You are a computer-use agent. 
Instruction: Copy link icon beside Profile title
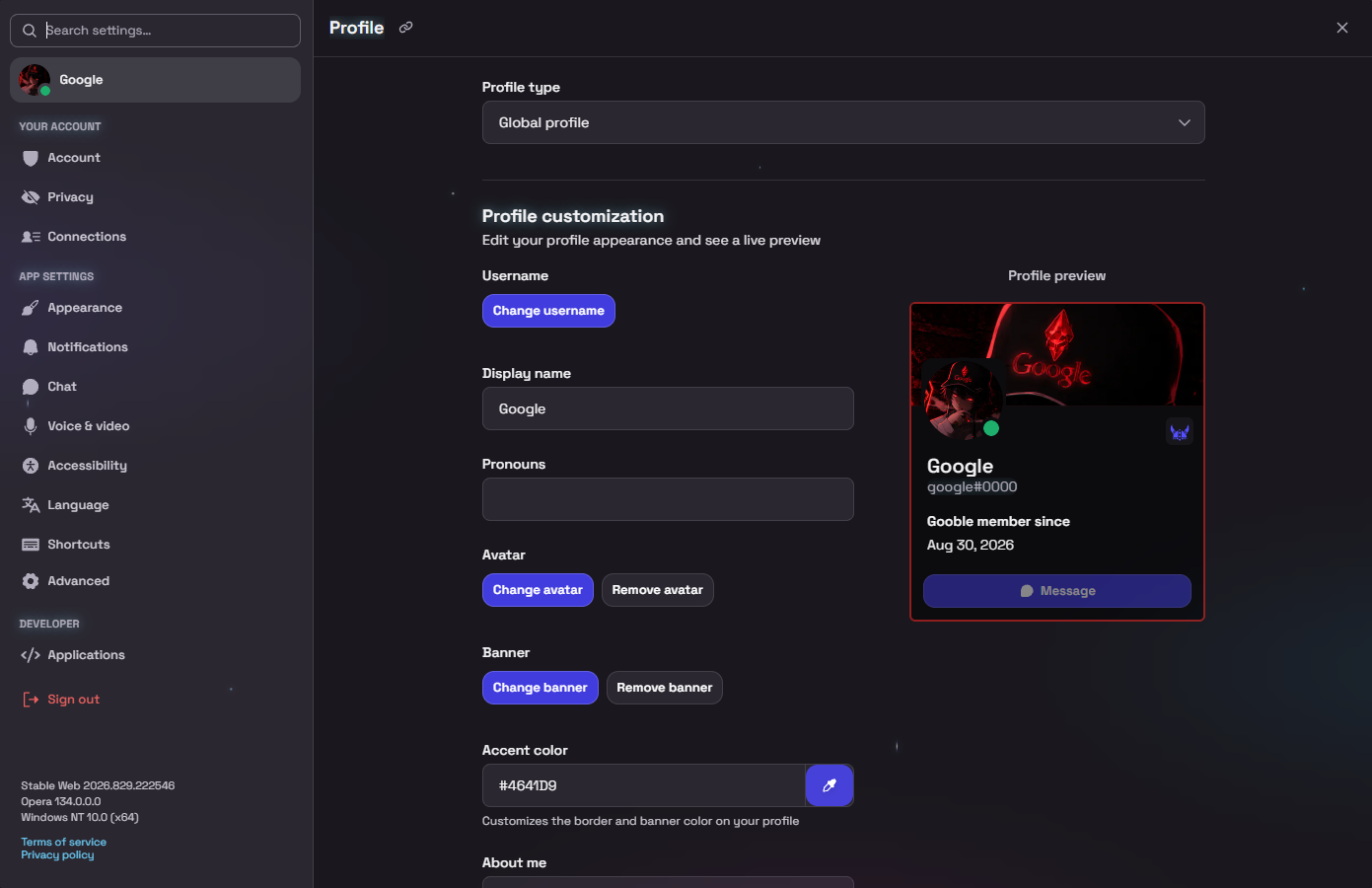pyautogui.click(x=405, y=28)
